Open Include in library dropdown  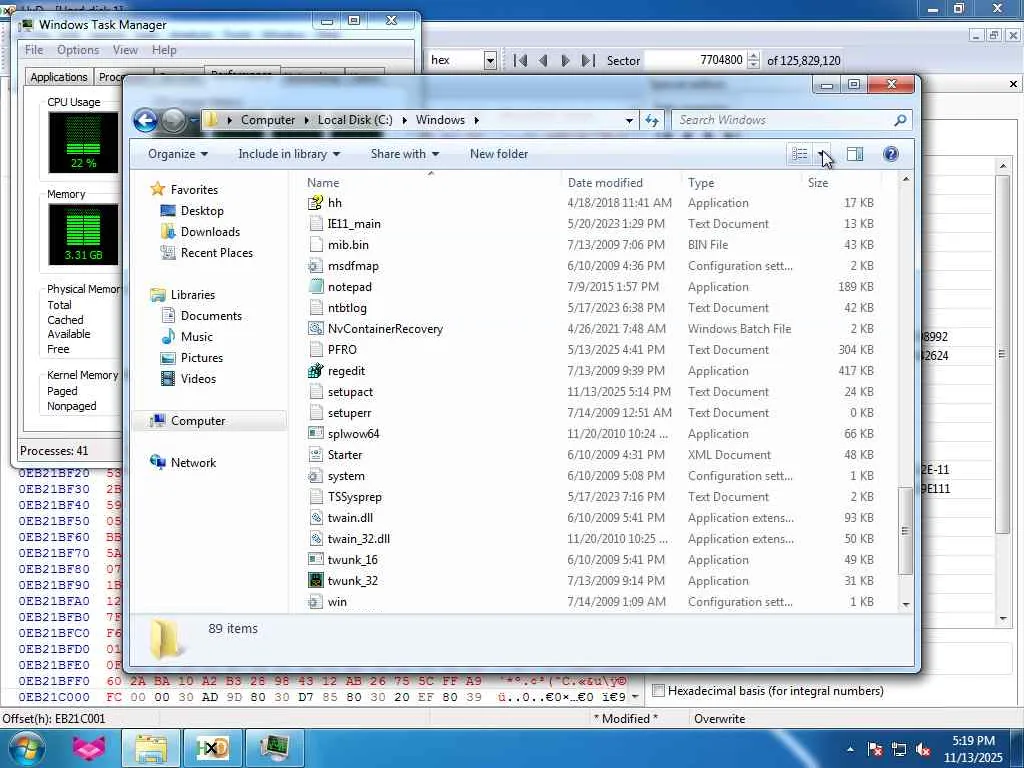point(289,154)
